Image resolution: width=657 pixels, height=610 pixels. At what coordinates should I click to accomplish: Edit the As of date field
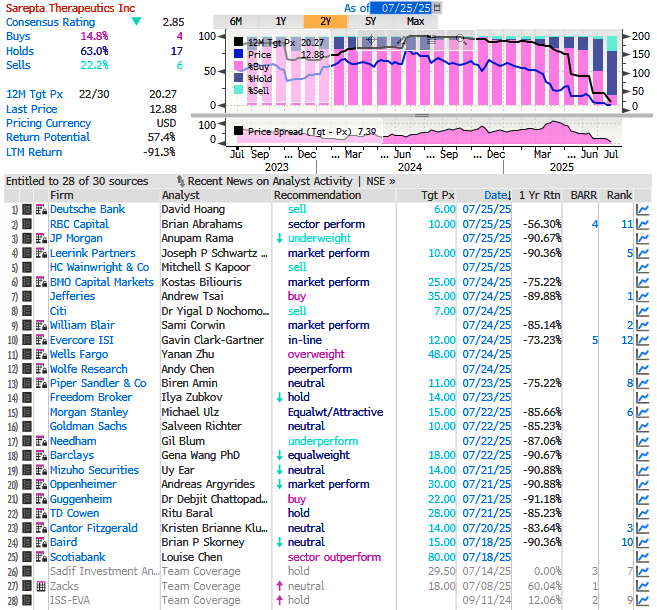404,8
